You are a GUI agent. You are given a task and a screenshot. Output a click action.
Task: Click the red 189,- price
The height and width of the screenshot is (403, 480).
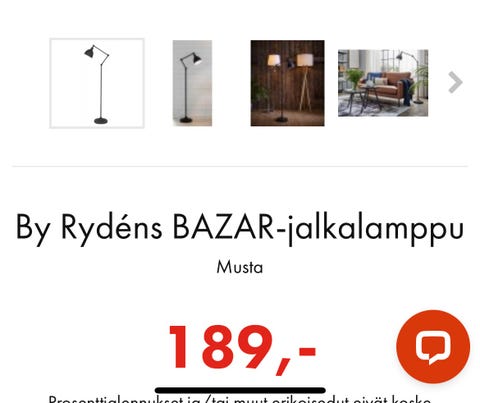[242, 349]
